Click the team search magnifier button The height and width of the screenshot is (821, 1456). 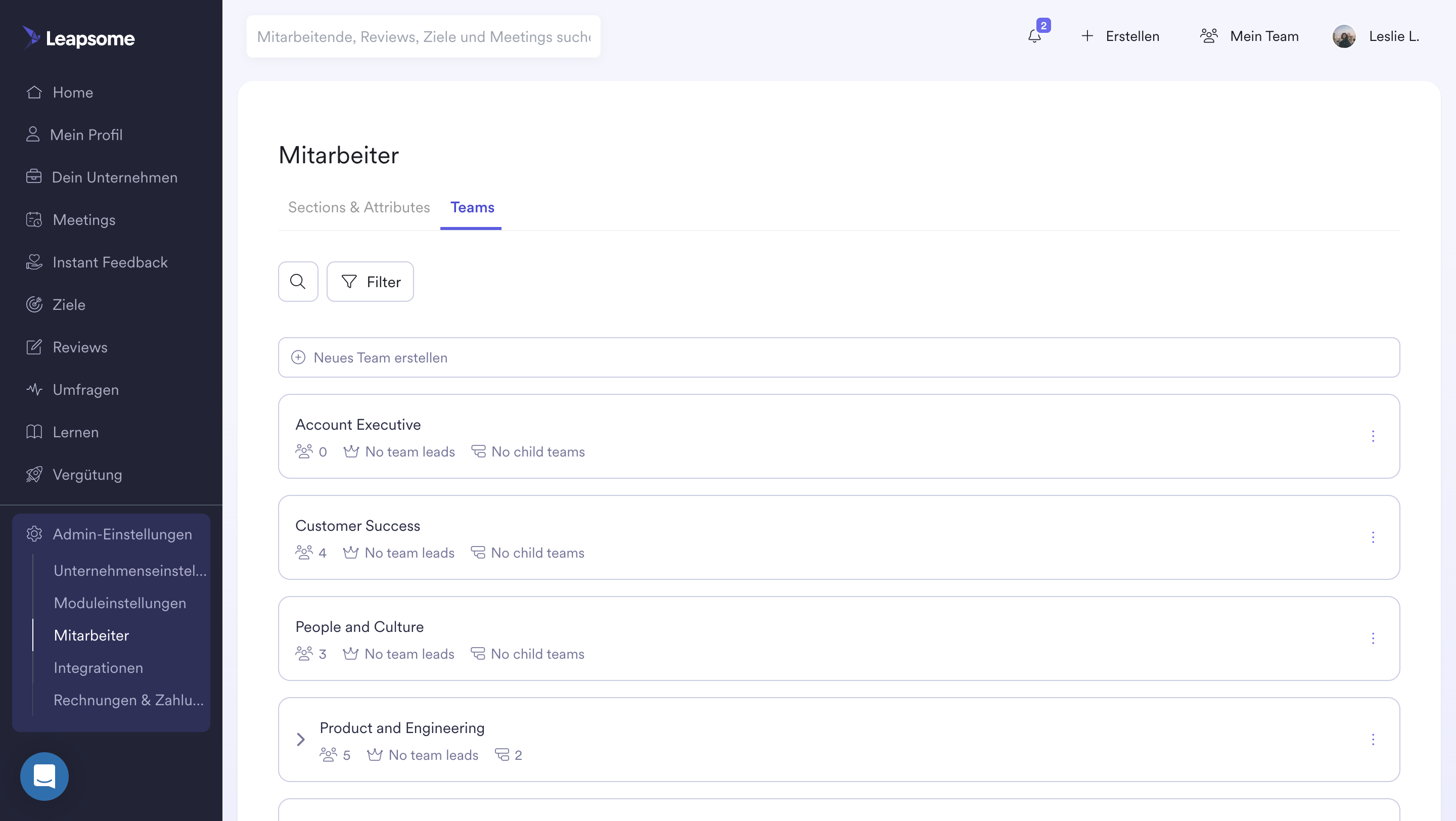point(298,282)
